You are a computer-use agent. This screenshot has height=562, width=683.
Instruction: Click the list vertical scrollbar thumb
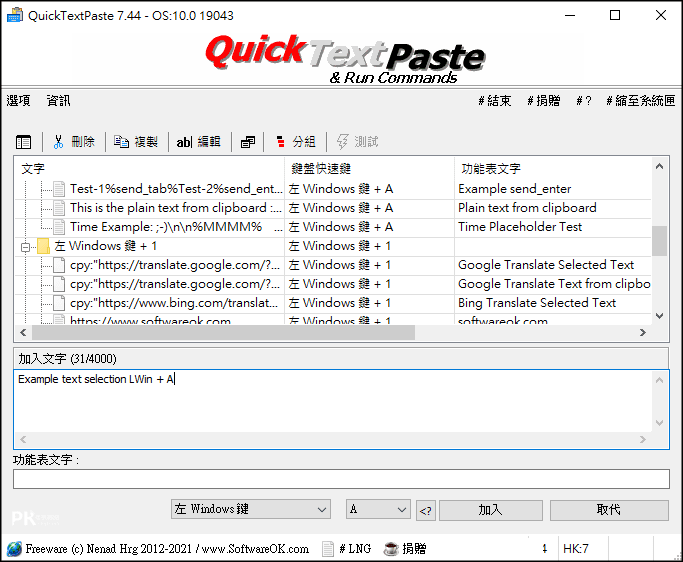click(x=659, y=240)
